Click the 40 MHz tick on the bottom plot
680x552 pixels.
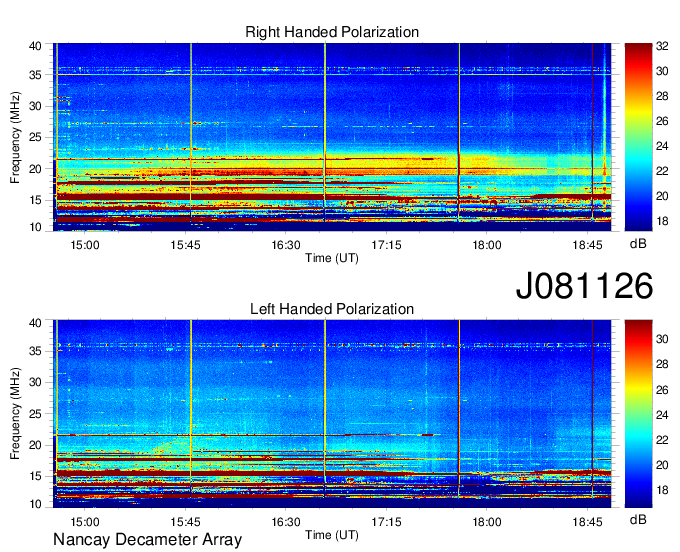(35, 323)
